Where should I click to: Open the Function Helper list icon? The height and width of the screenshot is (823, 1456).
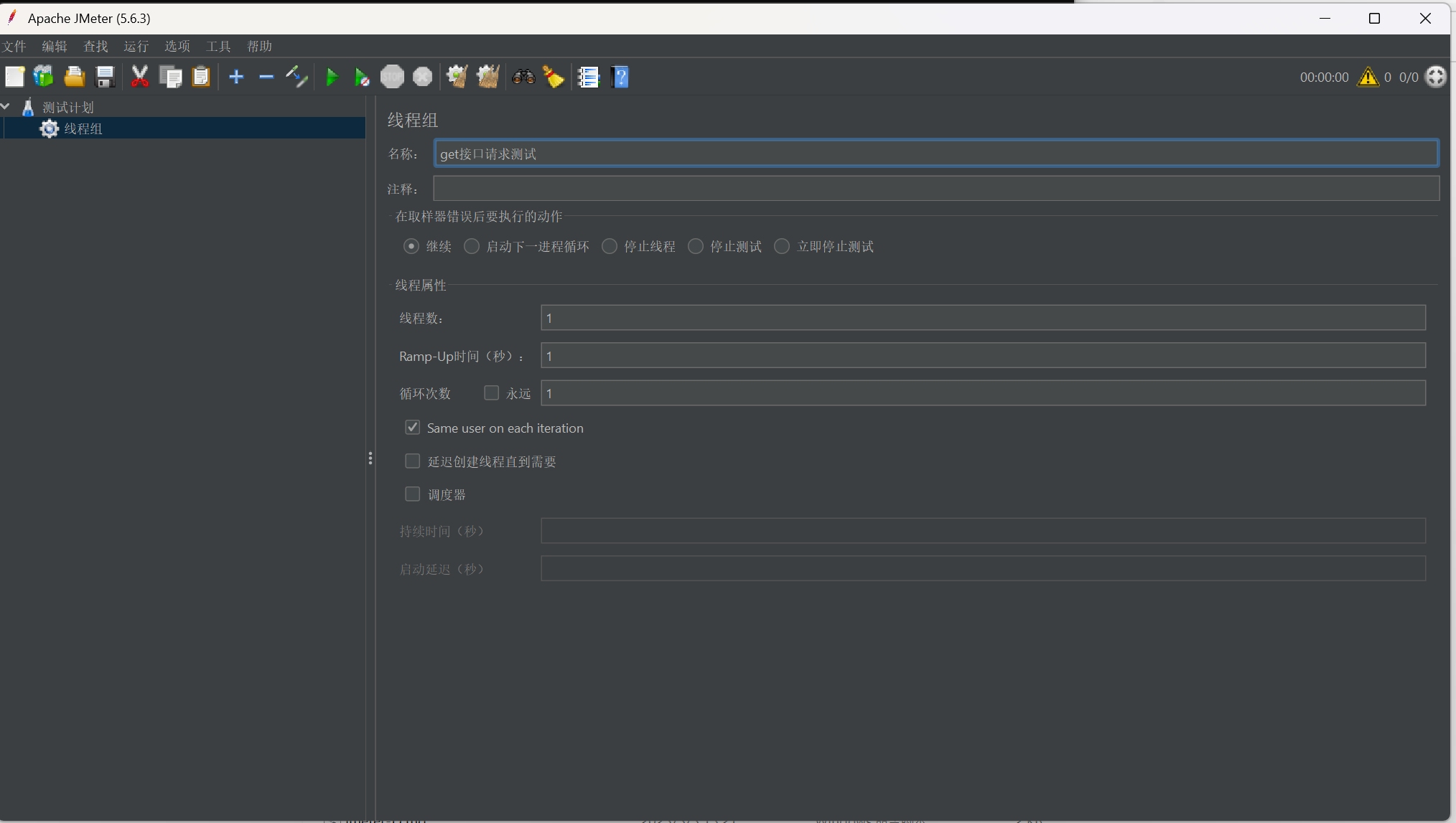588,77
